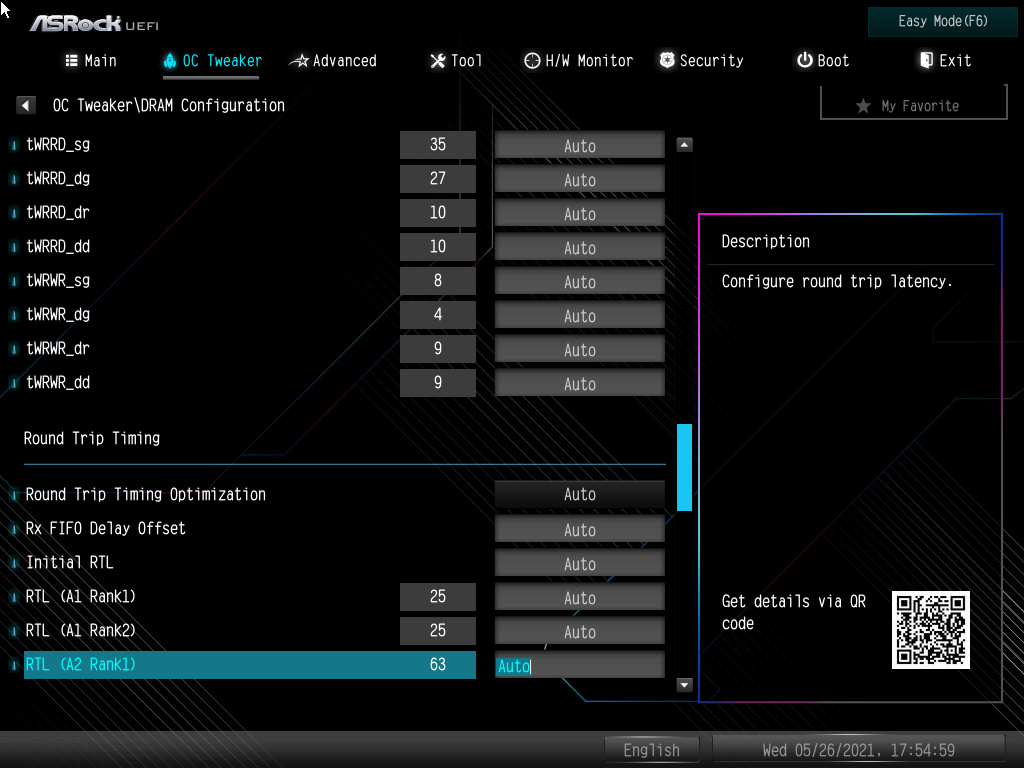Select the OC Tweaker gear icon
This screenshot has height=768, width=1024.
(x=171, y=60)
